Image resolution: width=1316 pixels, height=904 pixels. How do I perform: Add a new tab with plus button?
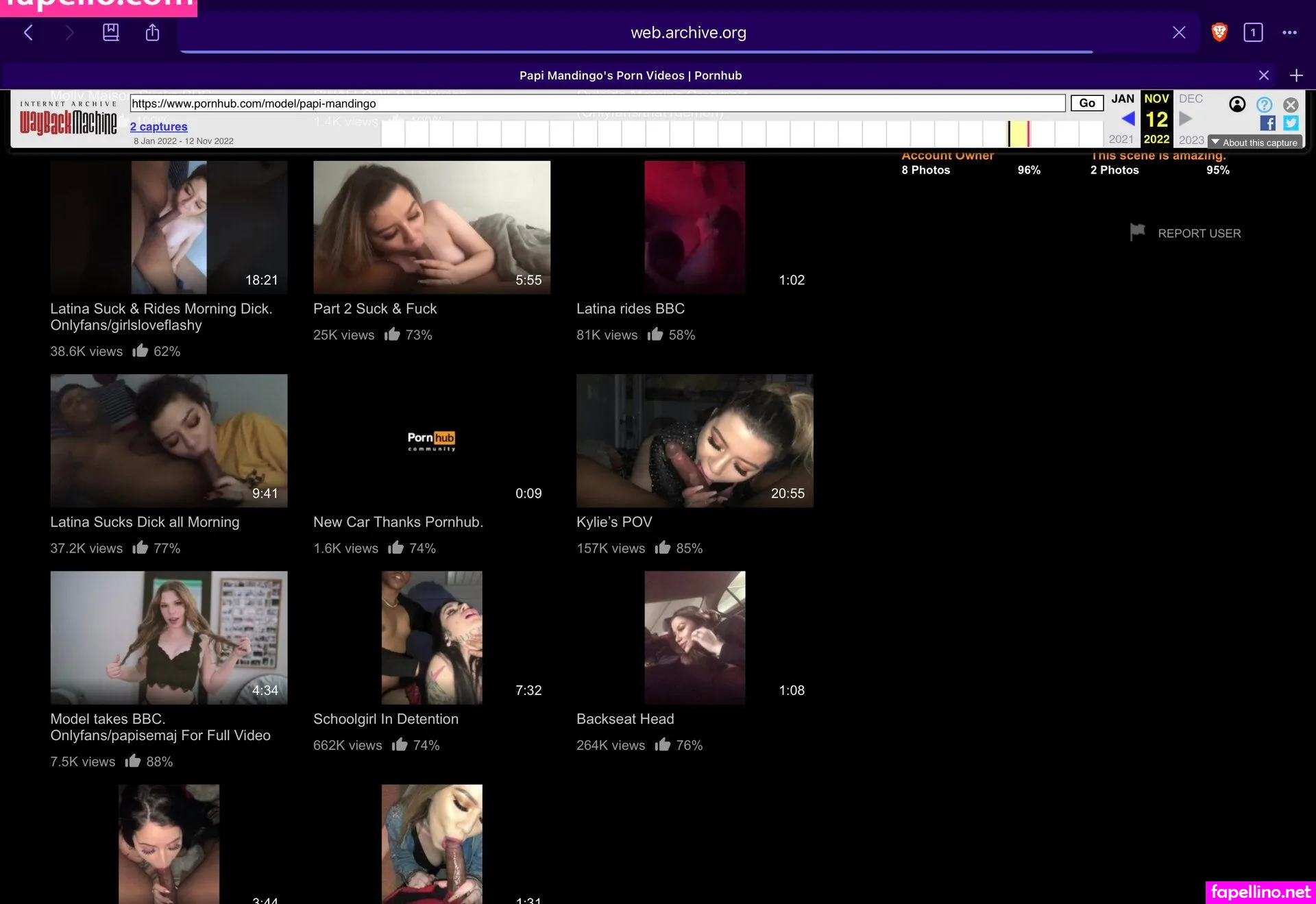[x=1295, y=75]
